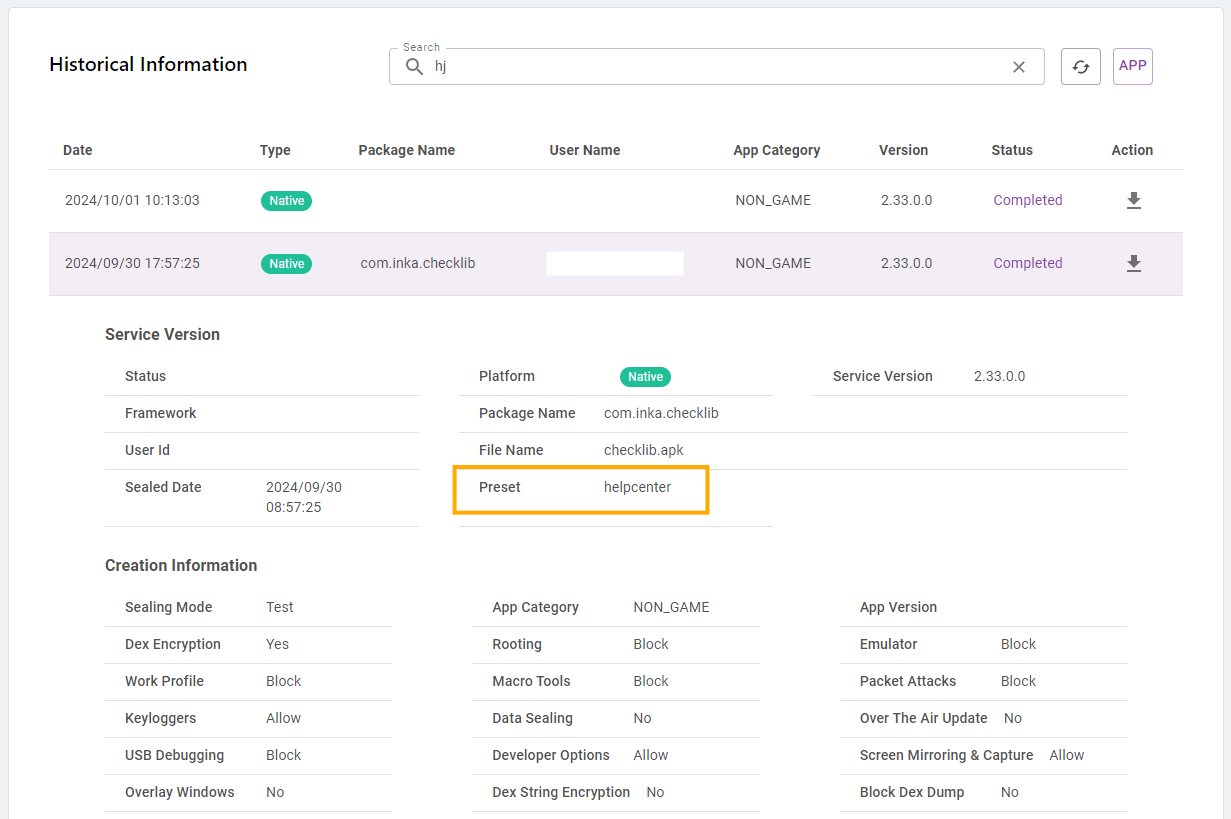
Task: Click the Creation Information section heading
Action: pos(181,565)
